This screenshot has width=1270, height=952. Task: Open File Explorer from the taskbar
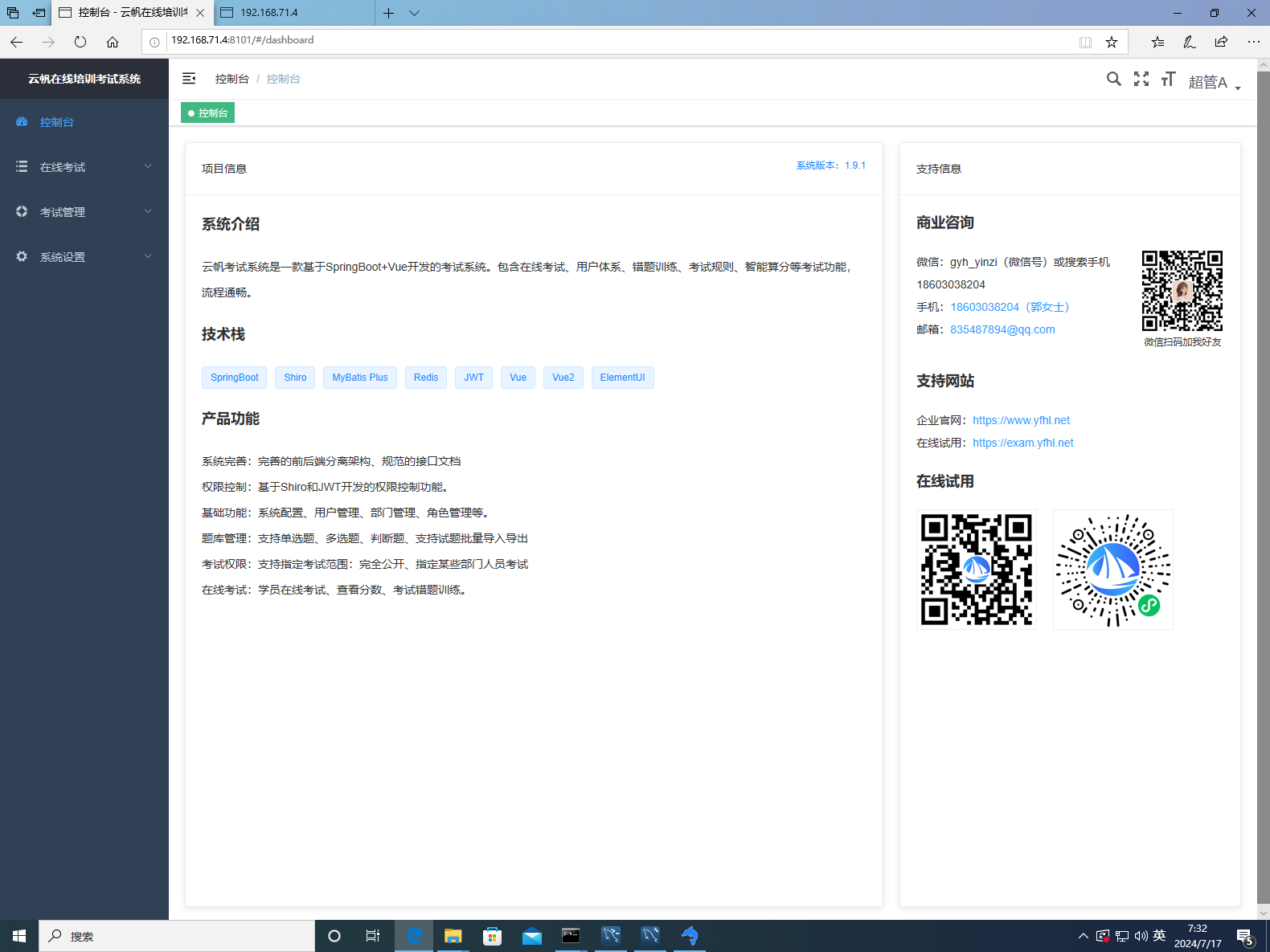(453, 936)
